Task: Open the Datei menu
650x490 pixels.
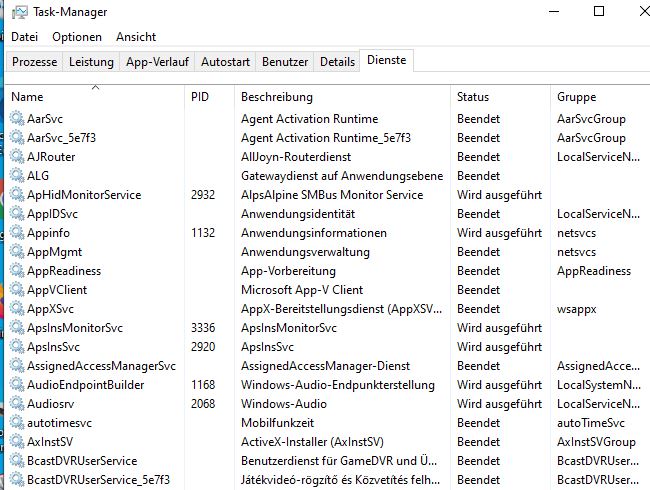Action: pyautogui.click(x=24, y=37)
